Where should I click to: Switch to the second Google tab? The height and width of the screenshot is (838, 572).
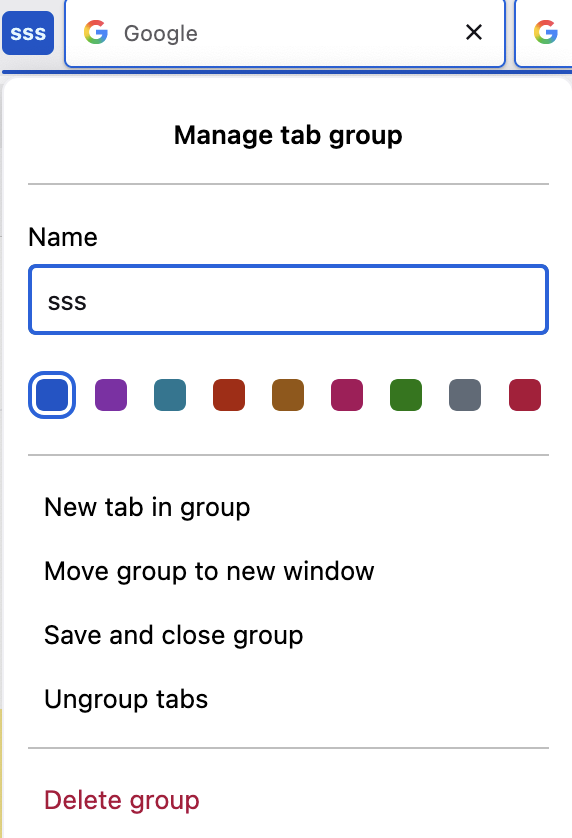click(x=544, y=33)
